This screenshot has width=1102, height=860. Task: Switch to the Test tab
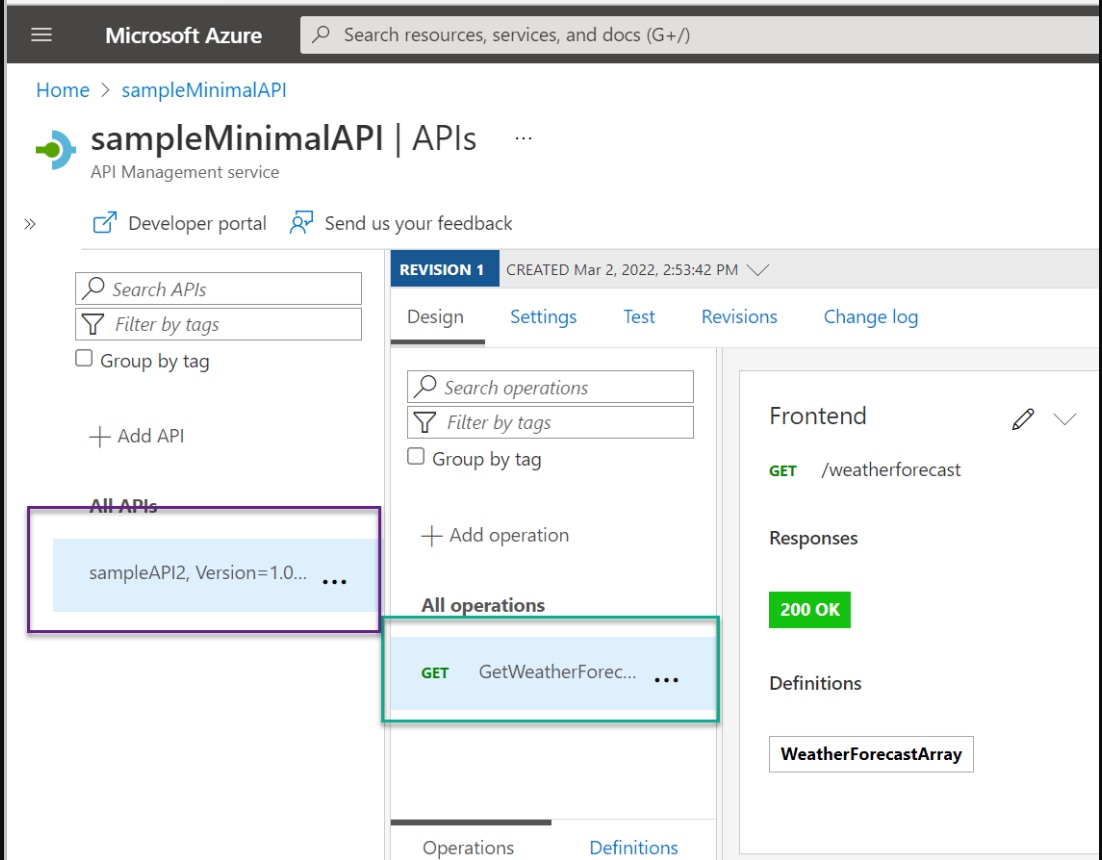click(x=639, y=317)
